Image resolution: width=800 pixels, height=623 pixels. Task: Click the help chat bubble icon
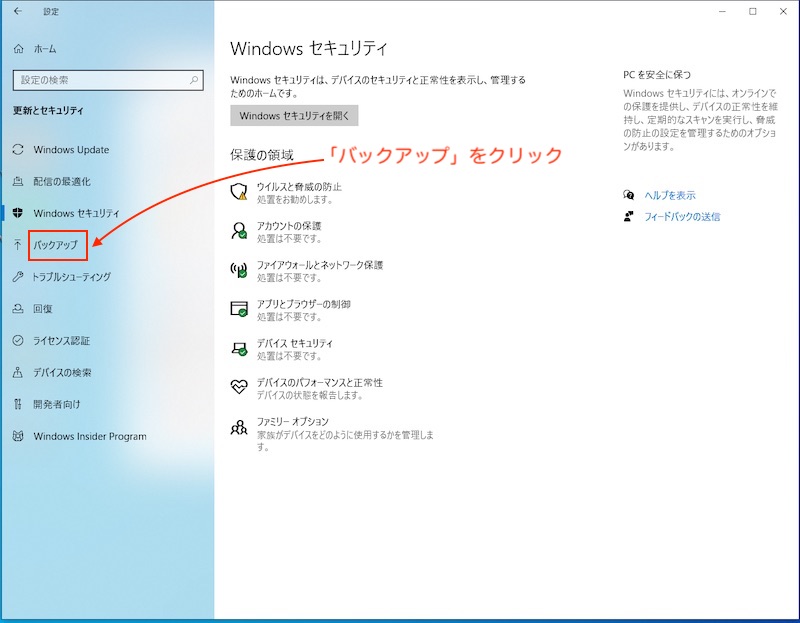coord(629,195)
